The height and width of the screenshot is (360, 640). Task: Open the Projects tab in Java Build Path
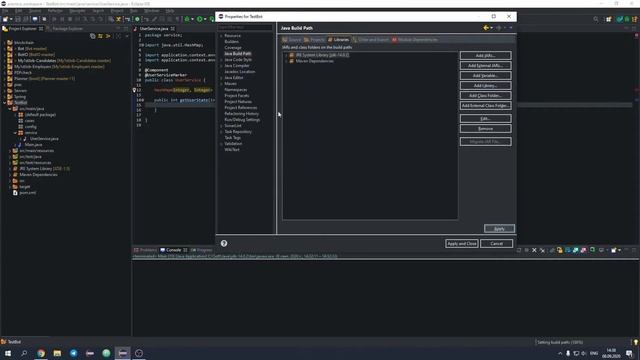coord(314,40)
